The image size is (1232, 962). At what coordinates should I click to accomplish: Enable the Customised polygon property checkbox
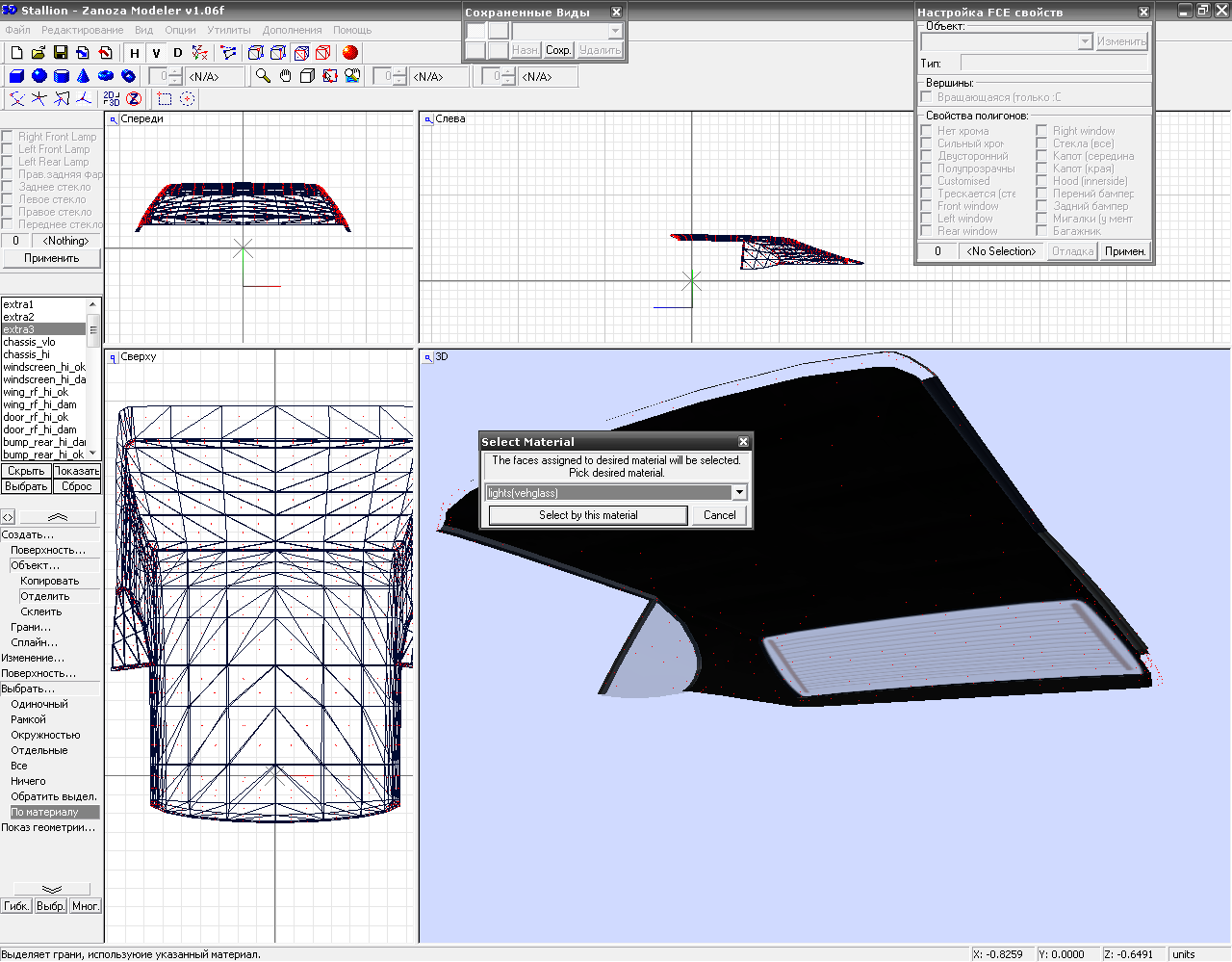(x=926, y=181)
